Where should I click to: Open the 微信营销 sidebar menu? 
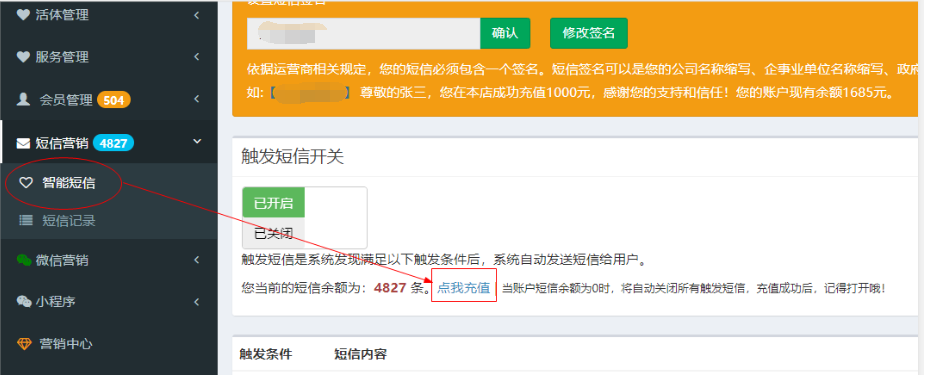coord(109,260)
